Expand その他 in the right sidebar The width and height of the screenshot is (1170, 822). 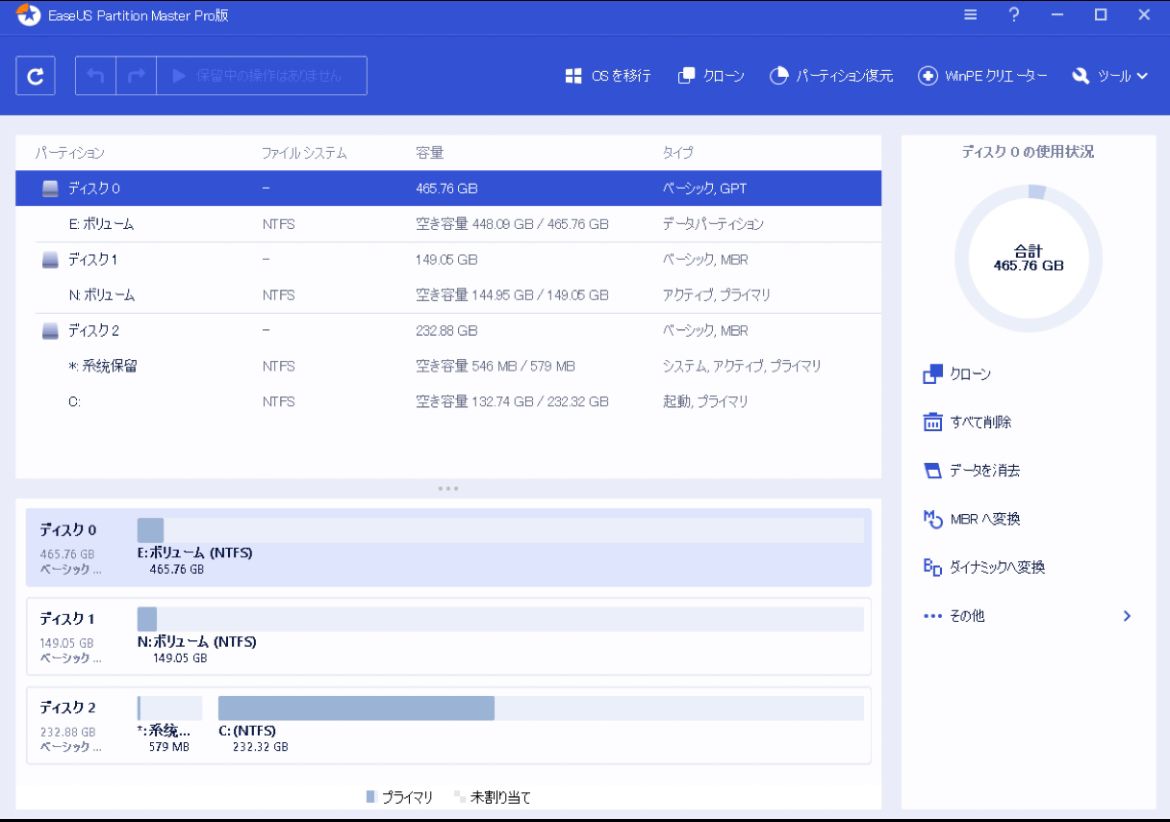click(967, 616)
